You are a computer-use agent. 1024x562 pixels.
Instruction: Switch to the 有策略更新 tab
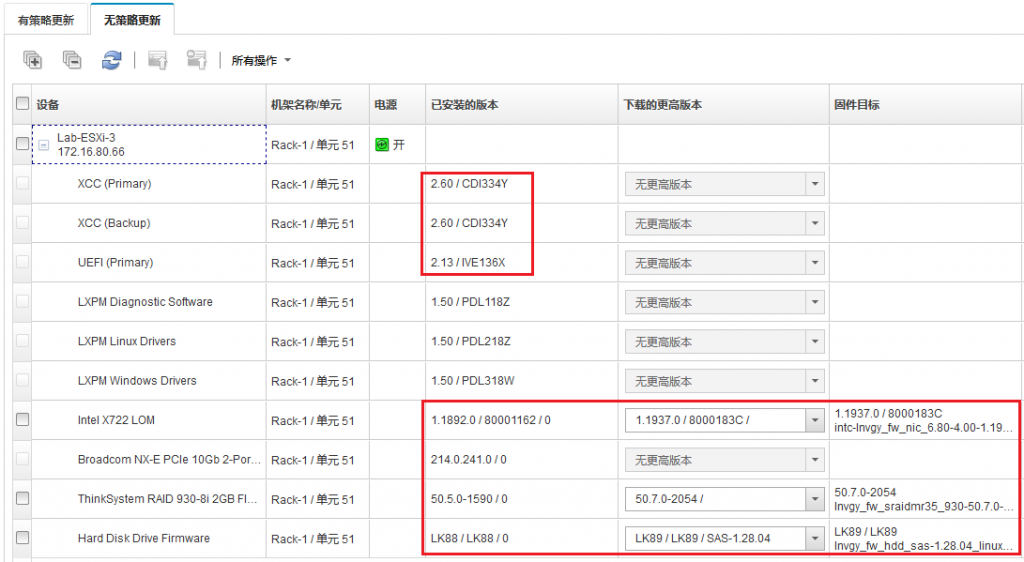[46, 20]
